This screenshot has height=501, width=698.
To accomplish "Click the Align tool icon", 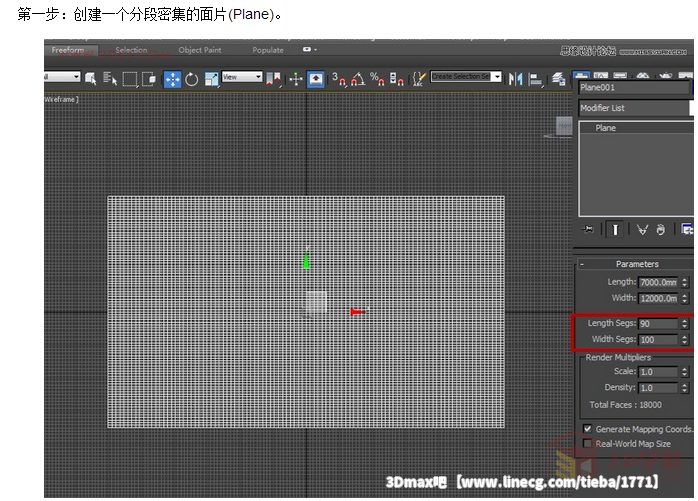I will (535, 79).
